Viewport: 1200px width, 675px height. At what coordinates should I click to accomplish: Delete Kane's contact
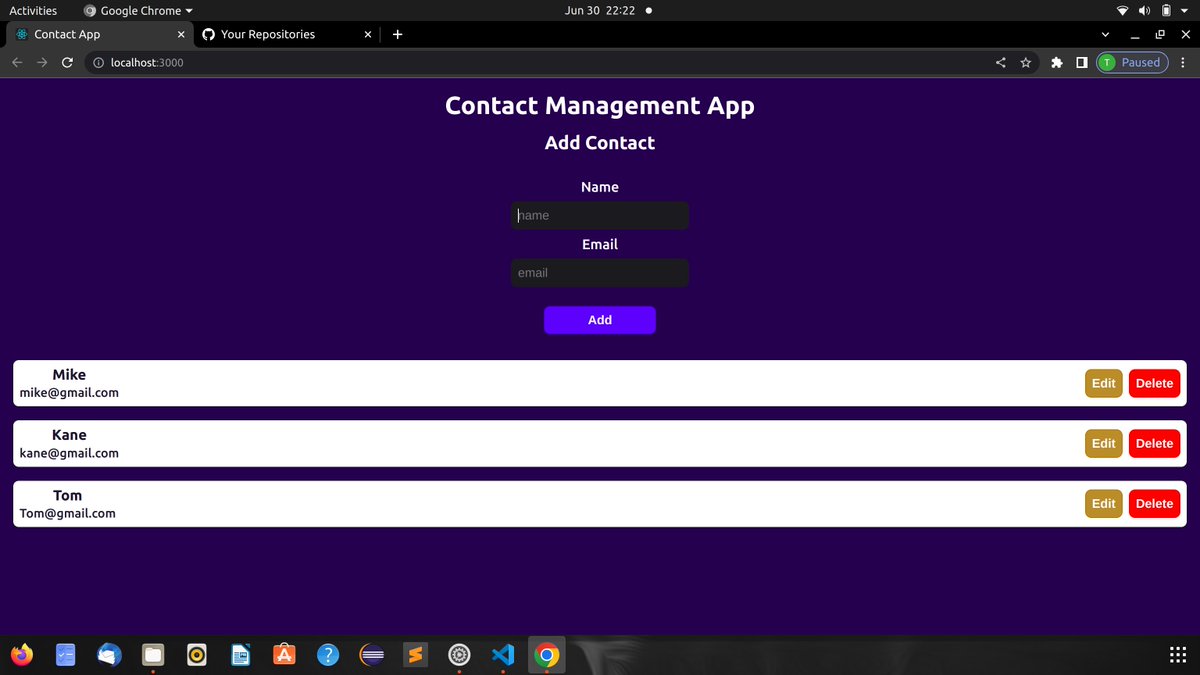coord(1154,443)
